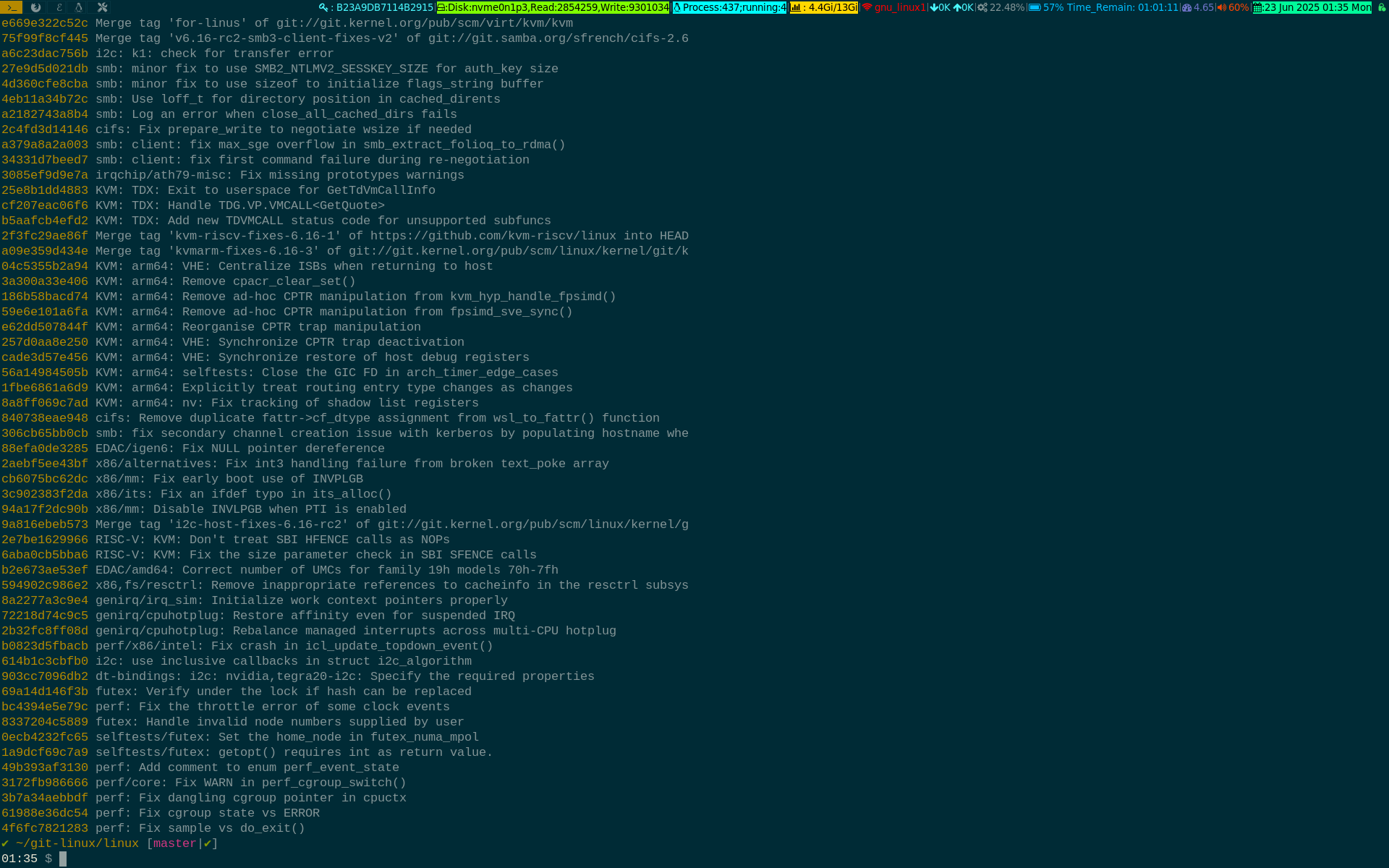Viewport: 1389px width, 868px height.
Task: Open the calendar date and time block
Action: point(1312,7)
